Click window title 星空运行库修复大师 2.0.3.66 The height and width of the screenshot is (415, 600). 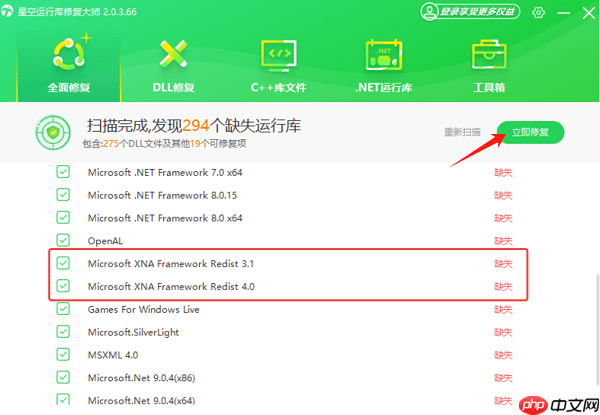click(x=77, y=12)
